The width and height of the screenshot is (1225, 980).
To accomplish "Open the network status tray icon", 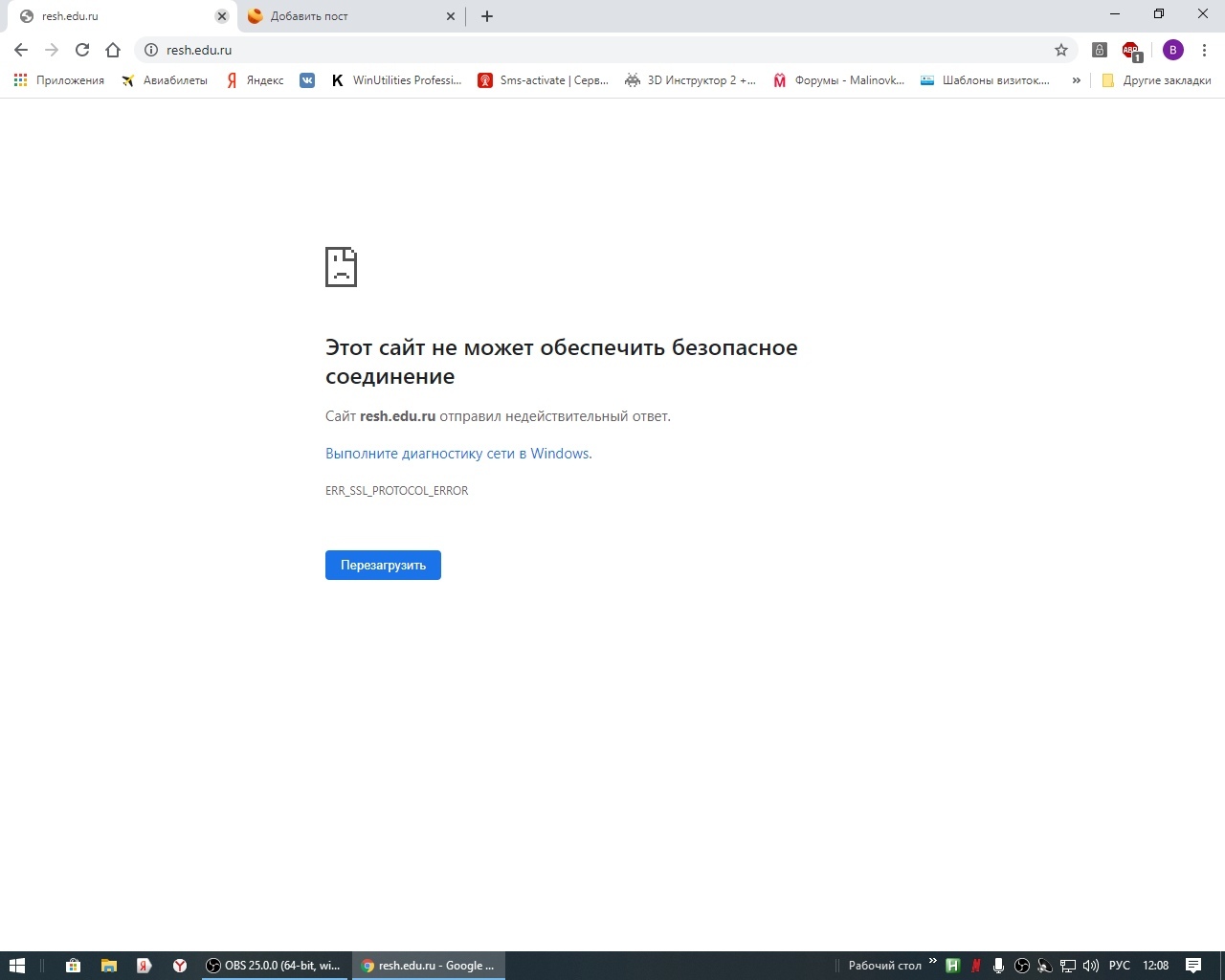I will point(1068,966).
